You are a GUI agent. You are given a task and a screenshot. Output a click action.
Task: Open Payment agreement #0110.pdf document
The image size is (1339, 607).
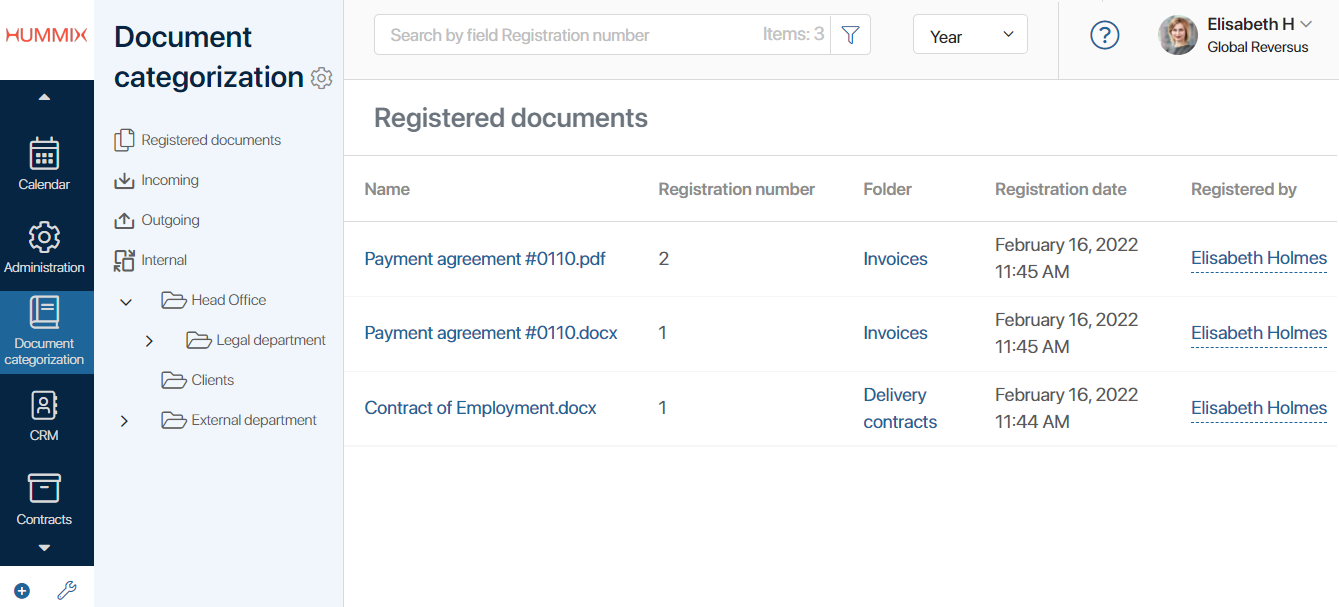[485, 259]
